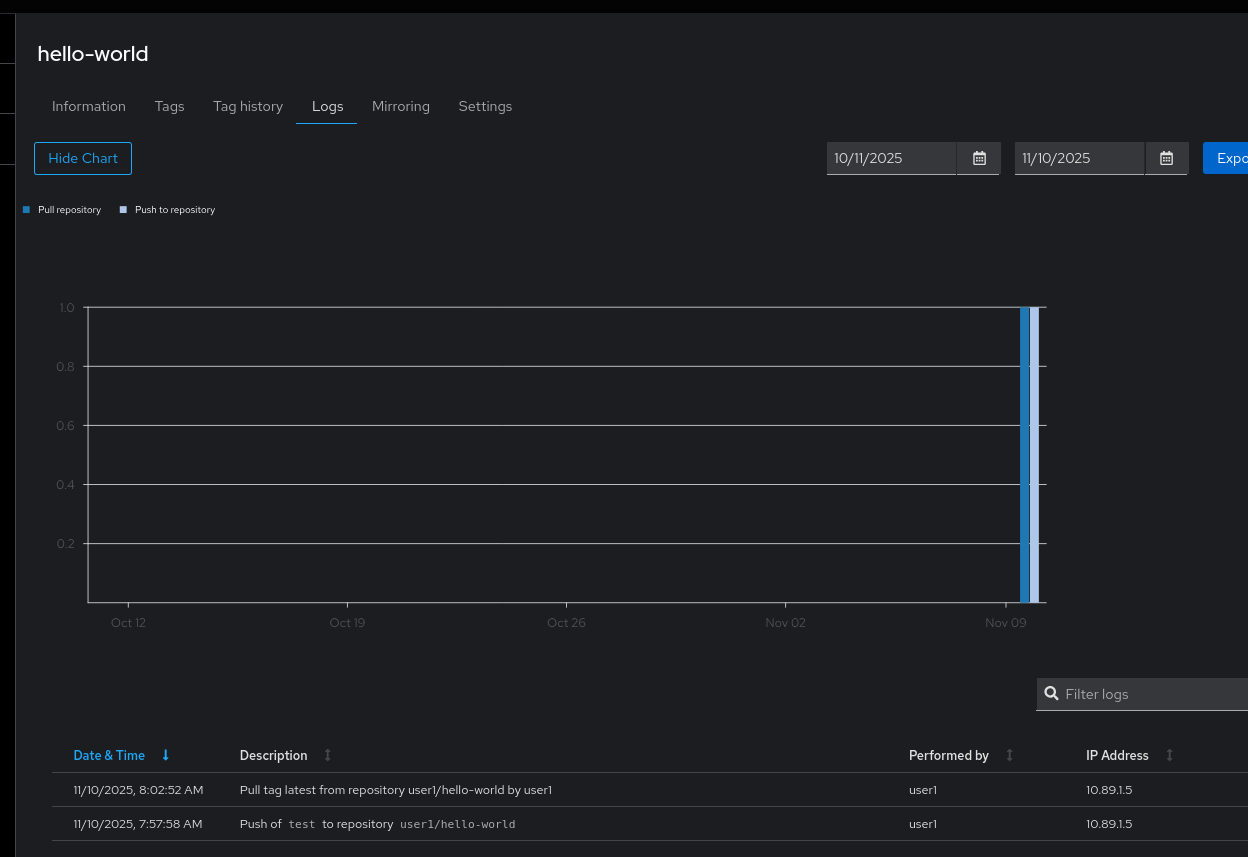
Task: Click the Date & Time sort arrow
Action: click(166, 755)
